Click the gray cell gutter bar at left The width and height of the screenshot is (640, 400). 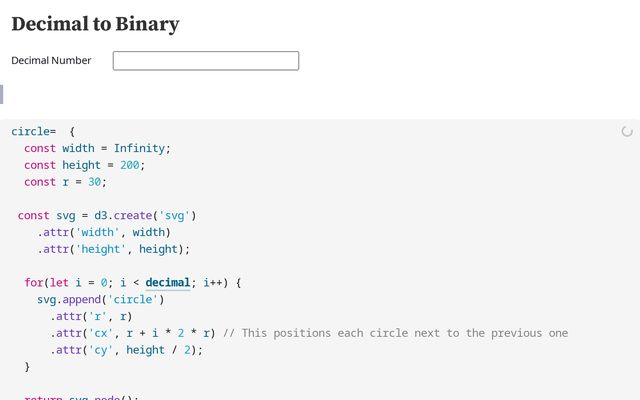click(x=2, y=94)
